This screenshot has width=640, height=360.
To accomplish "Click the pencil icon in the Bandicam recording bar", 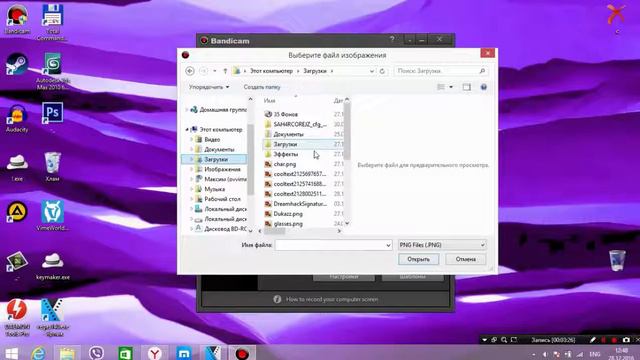I will click(x=593, y=340).
